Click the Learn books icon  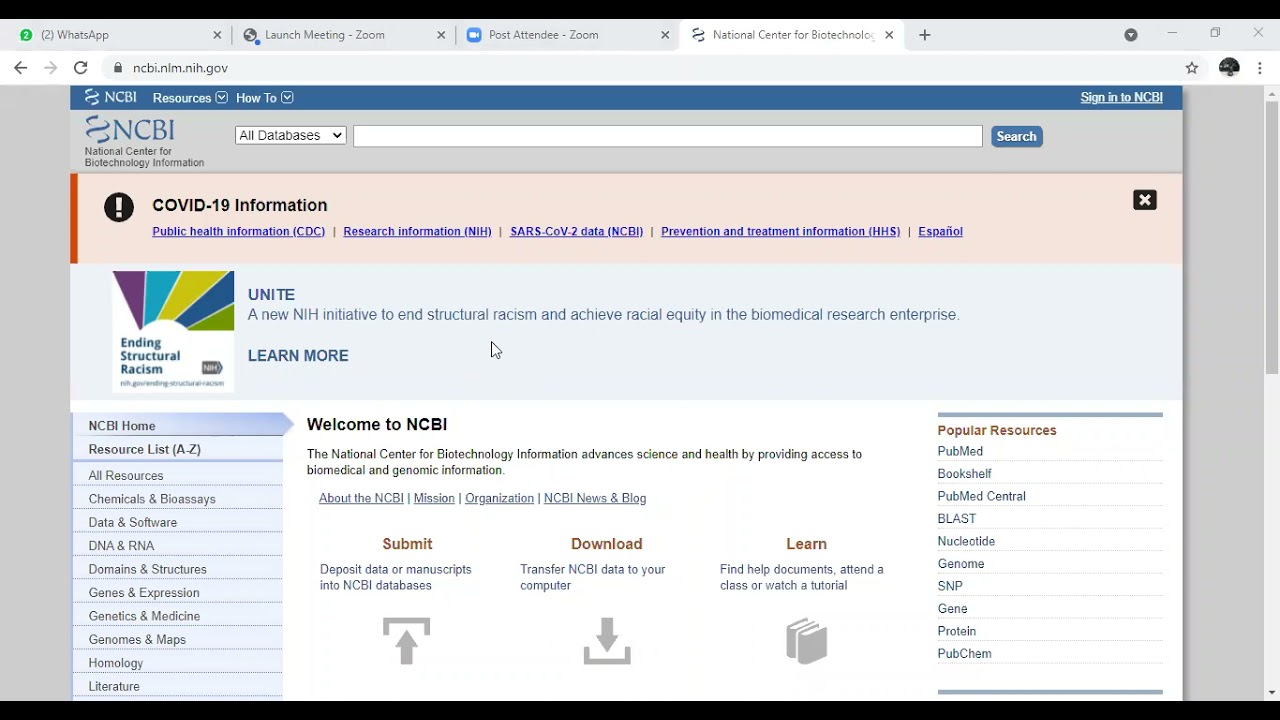coord(807,641)
